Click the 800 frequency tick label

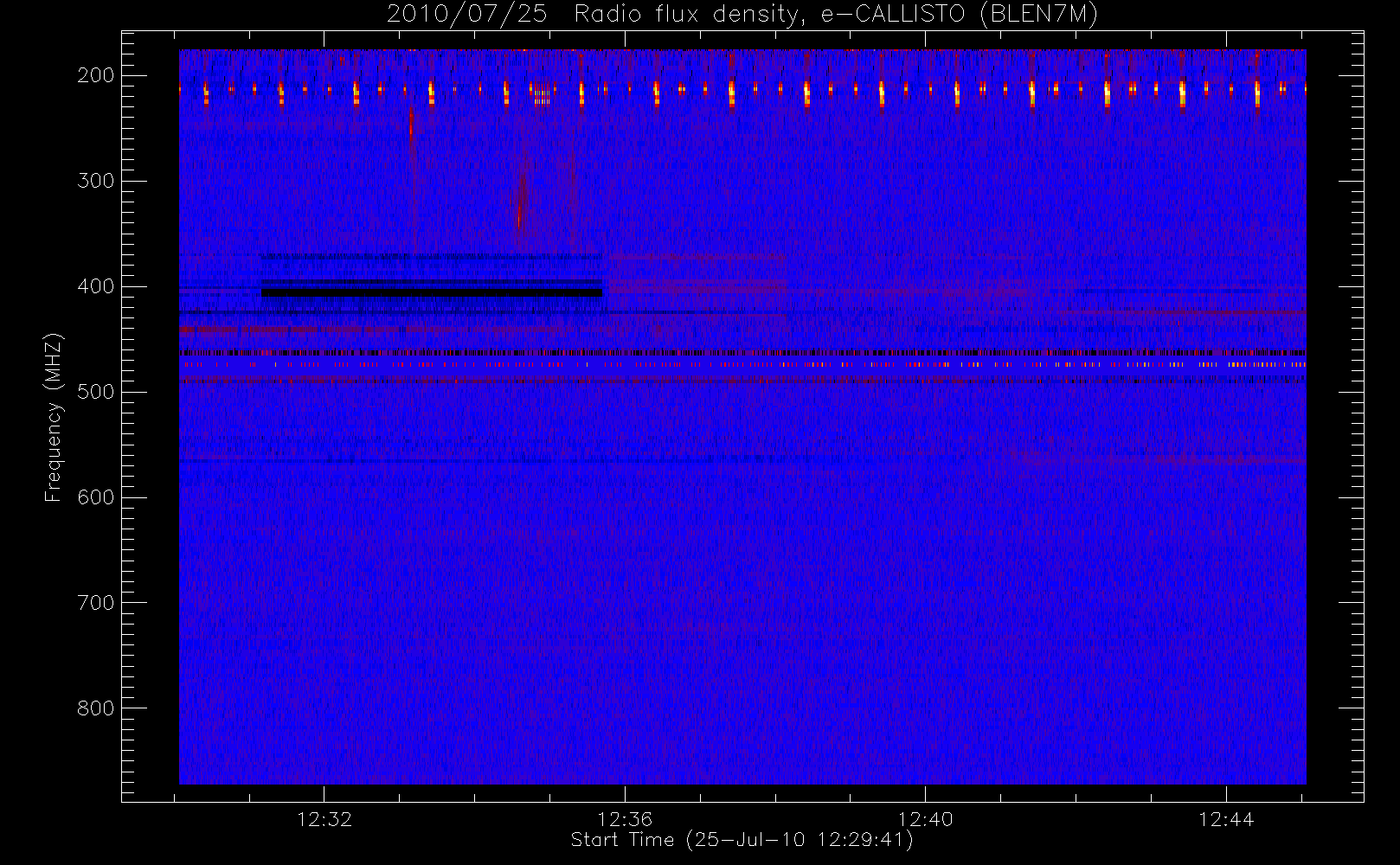click(x=96, y=708)
